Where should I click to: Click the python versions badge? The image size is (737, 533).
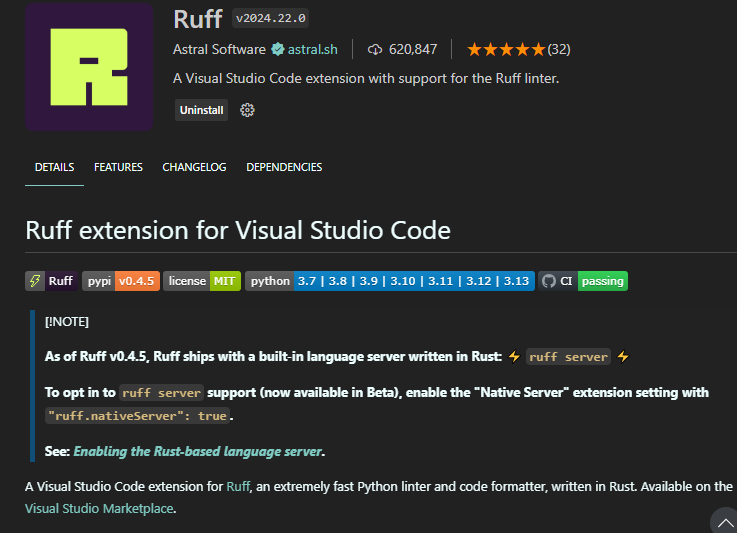(390, 281)
